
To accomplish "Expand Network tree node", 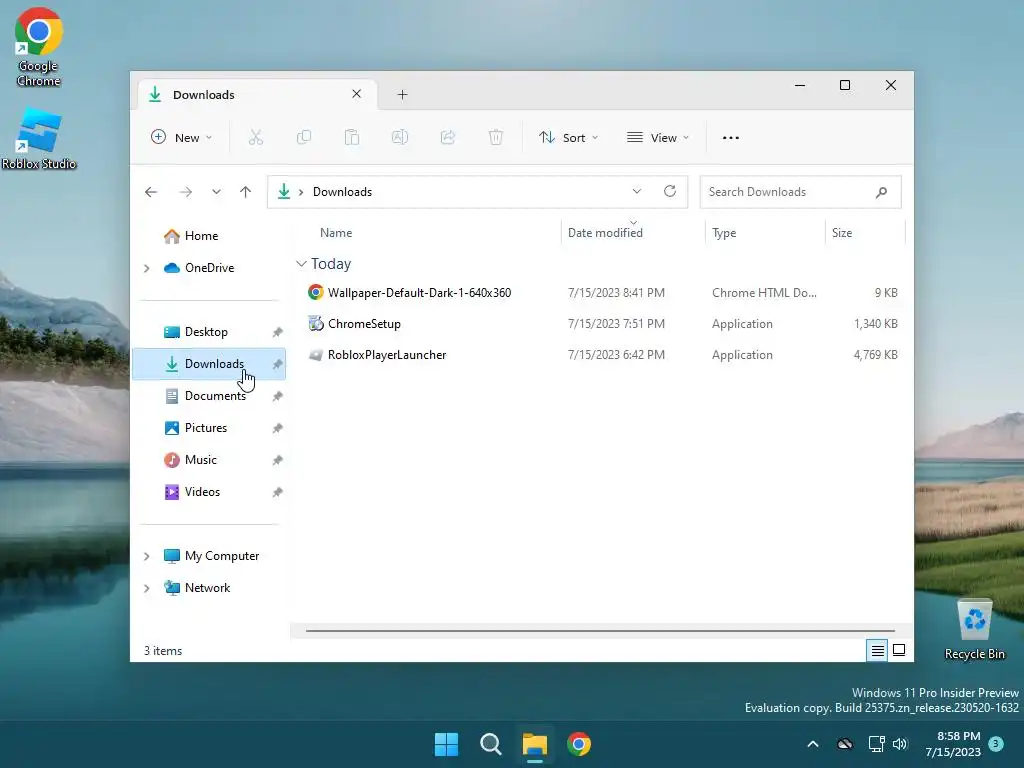I will (x=147, y=588).
